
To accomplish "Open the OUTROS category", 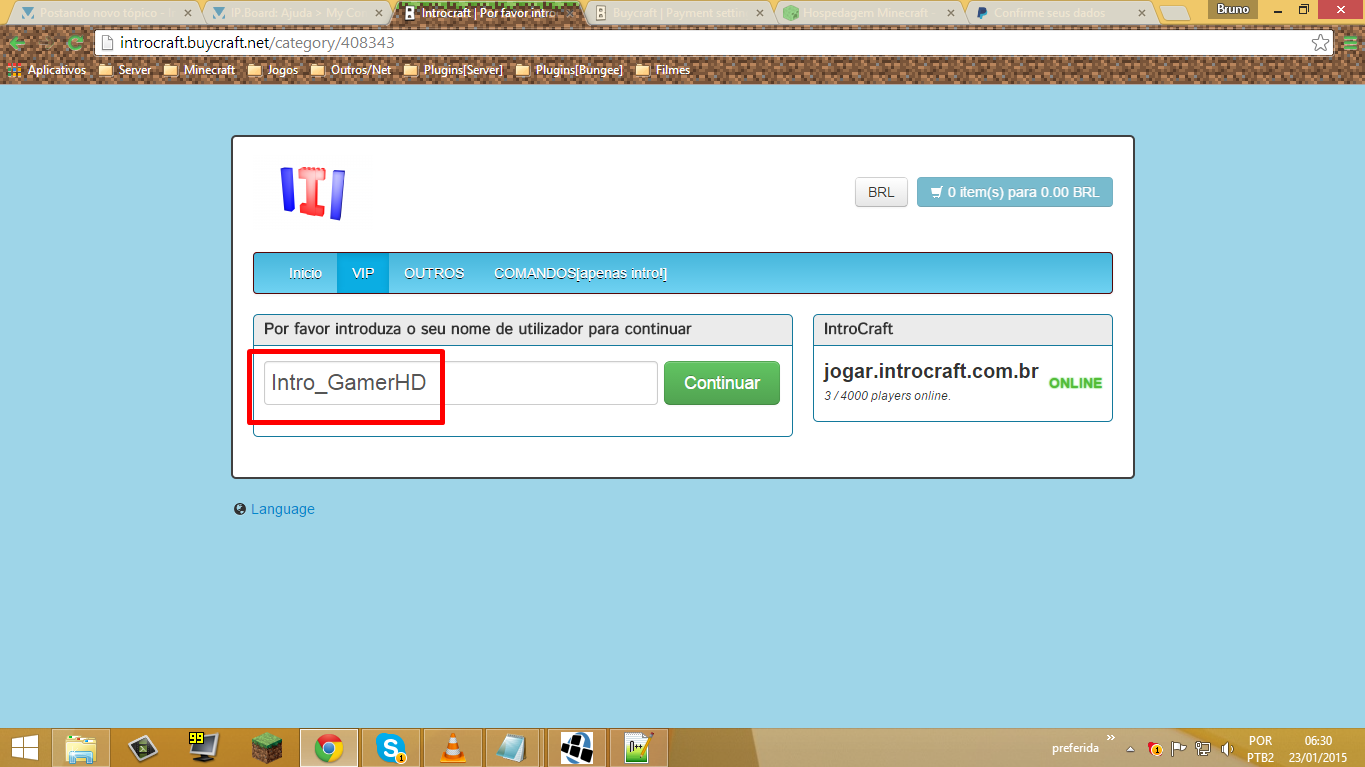I will [x=434, y=273].
